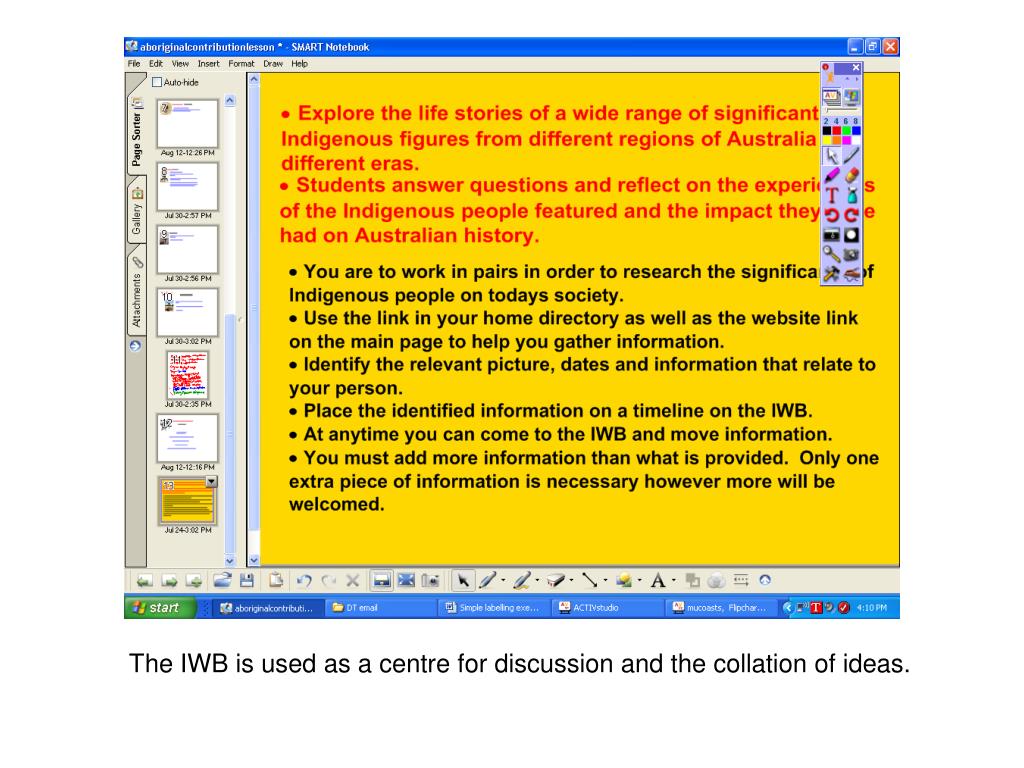Open the Format menu

click(241, 64)
